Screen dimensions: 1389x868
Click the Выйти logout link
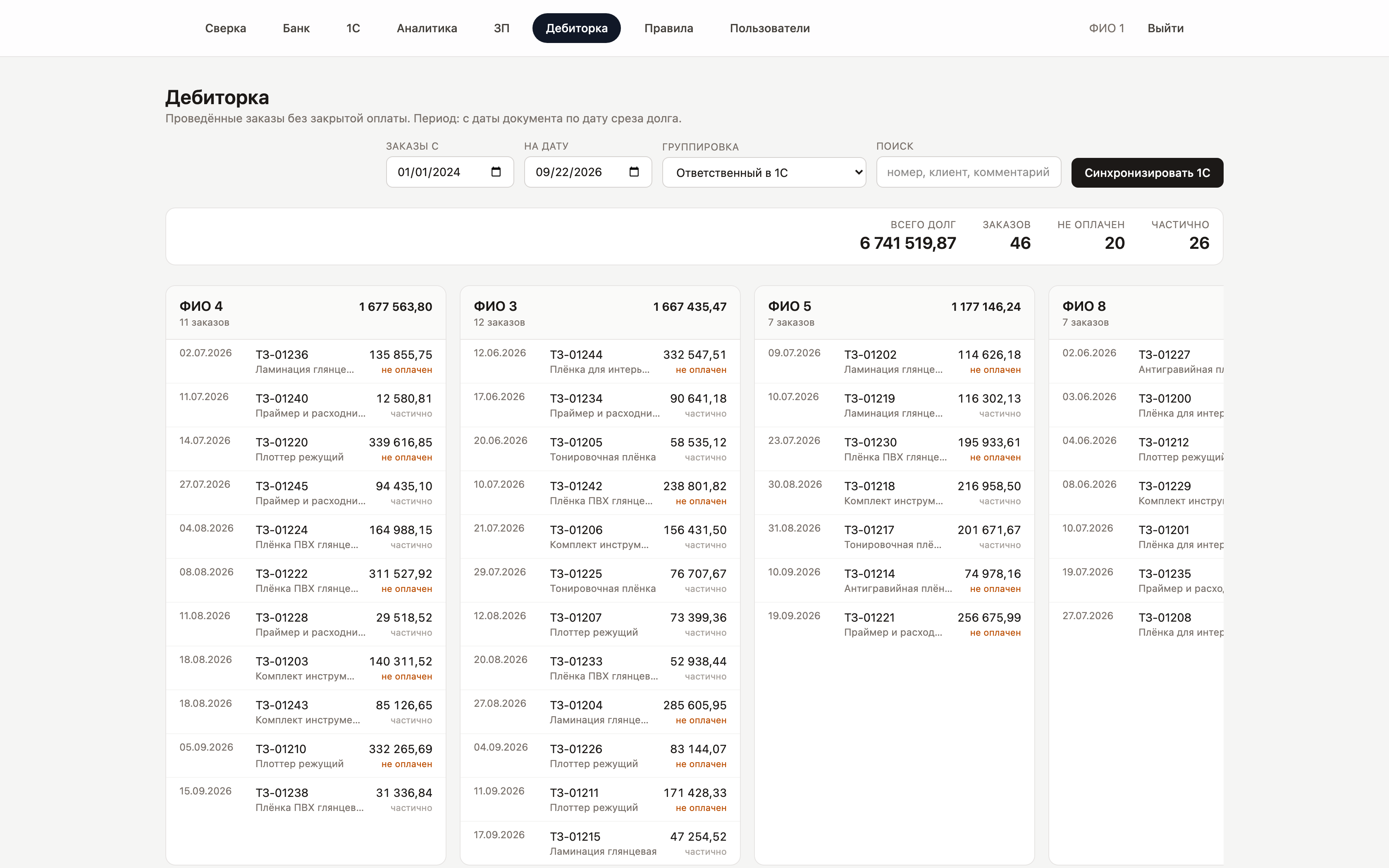pyautogui.click(x=1165, y=28)
